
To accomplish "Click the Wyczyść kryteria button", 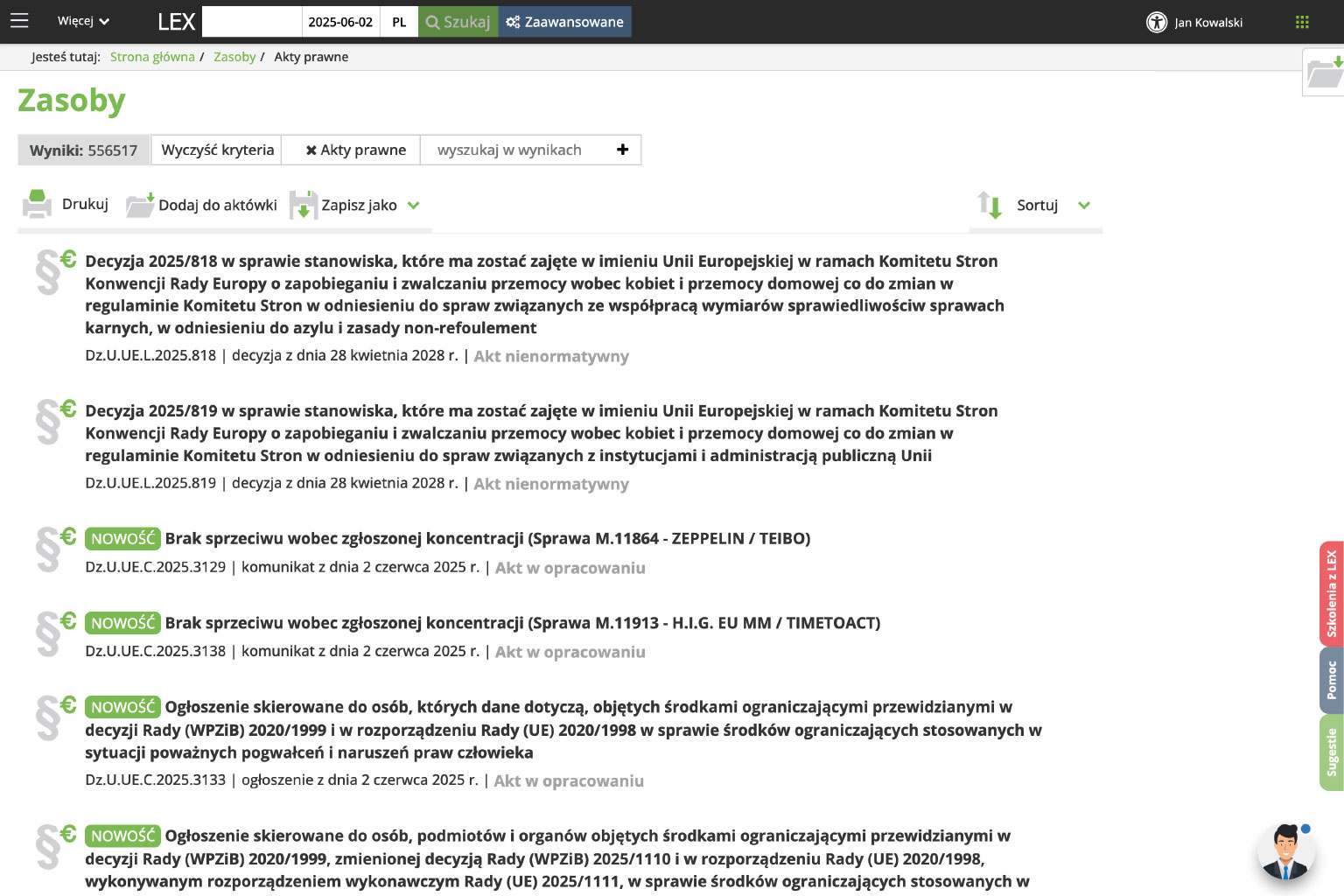I will (217, 150).
